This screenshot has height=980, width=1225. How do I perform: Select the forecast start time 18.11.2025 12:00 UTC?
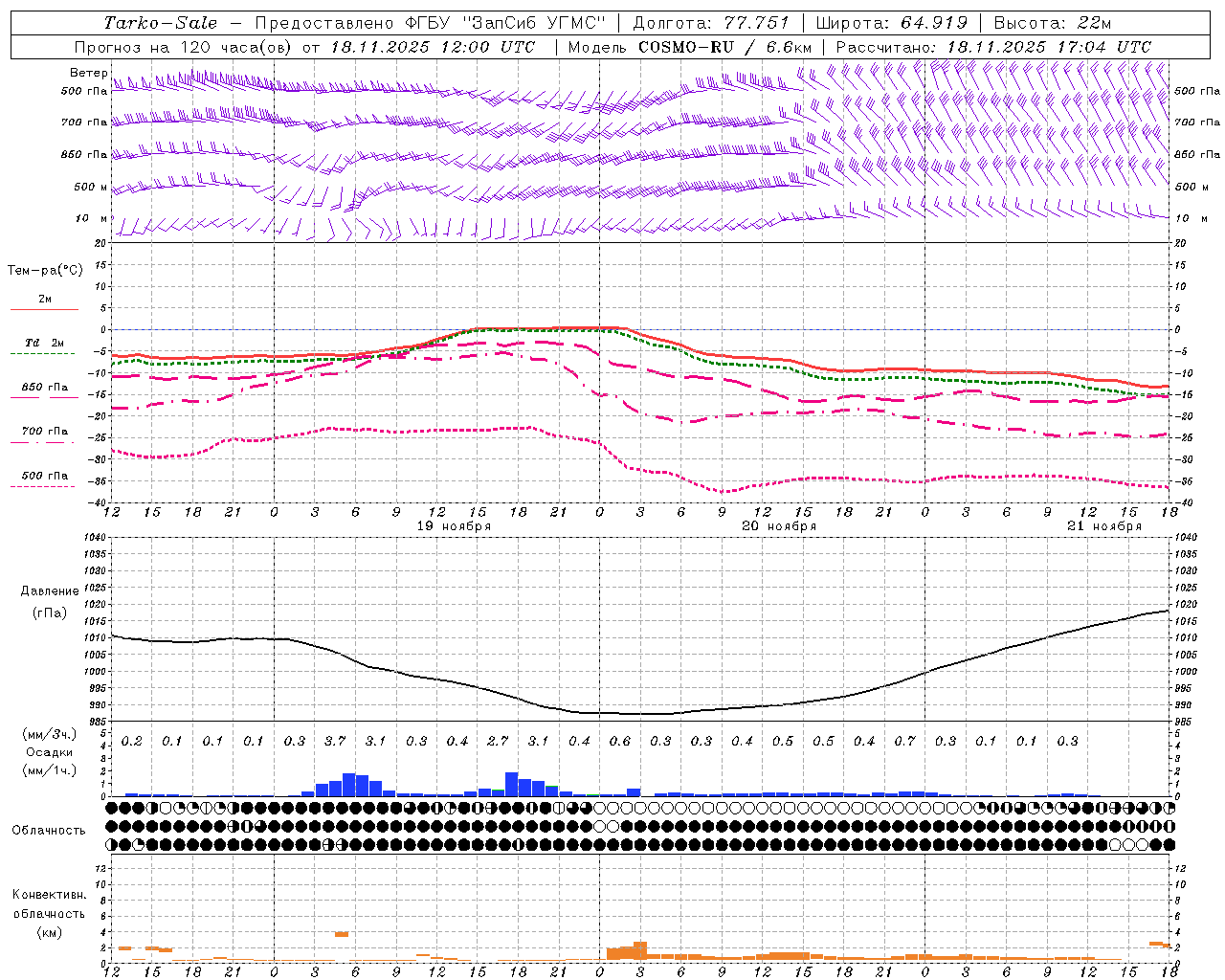point(434,47)
